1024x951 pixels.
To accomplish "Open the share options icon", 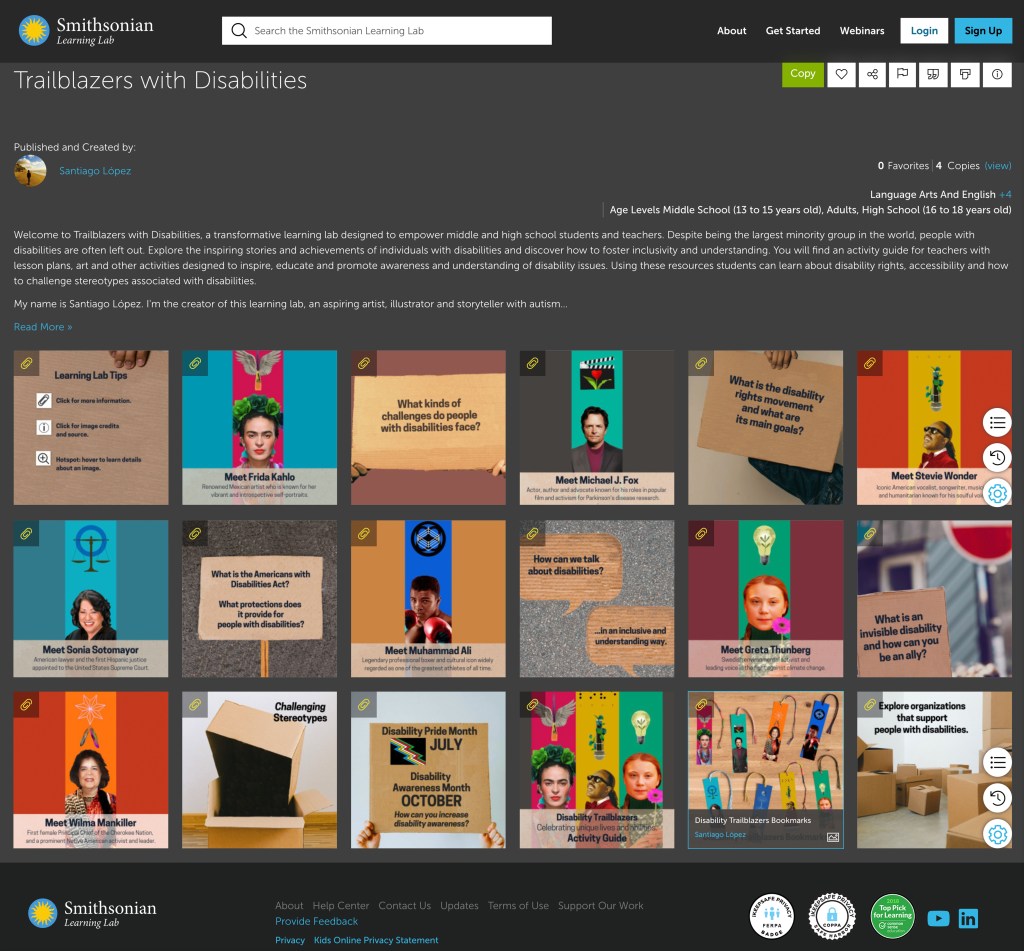I will 872,74.
